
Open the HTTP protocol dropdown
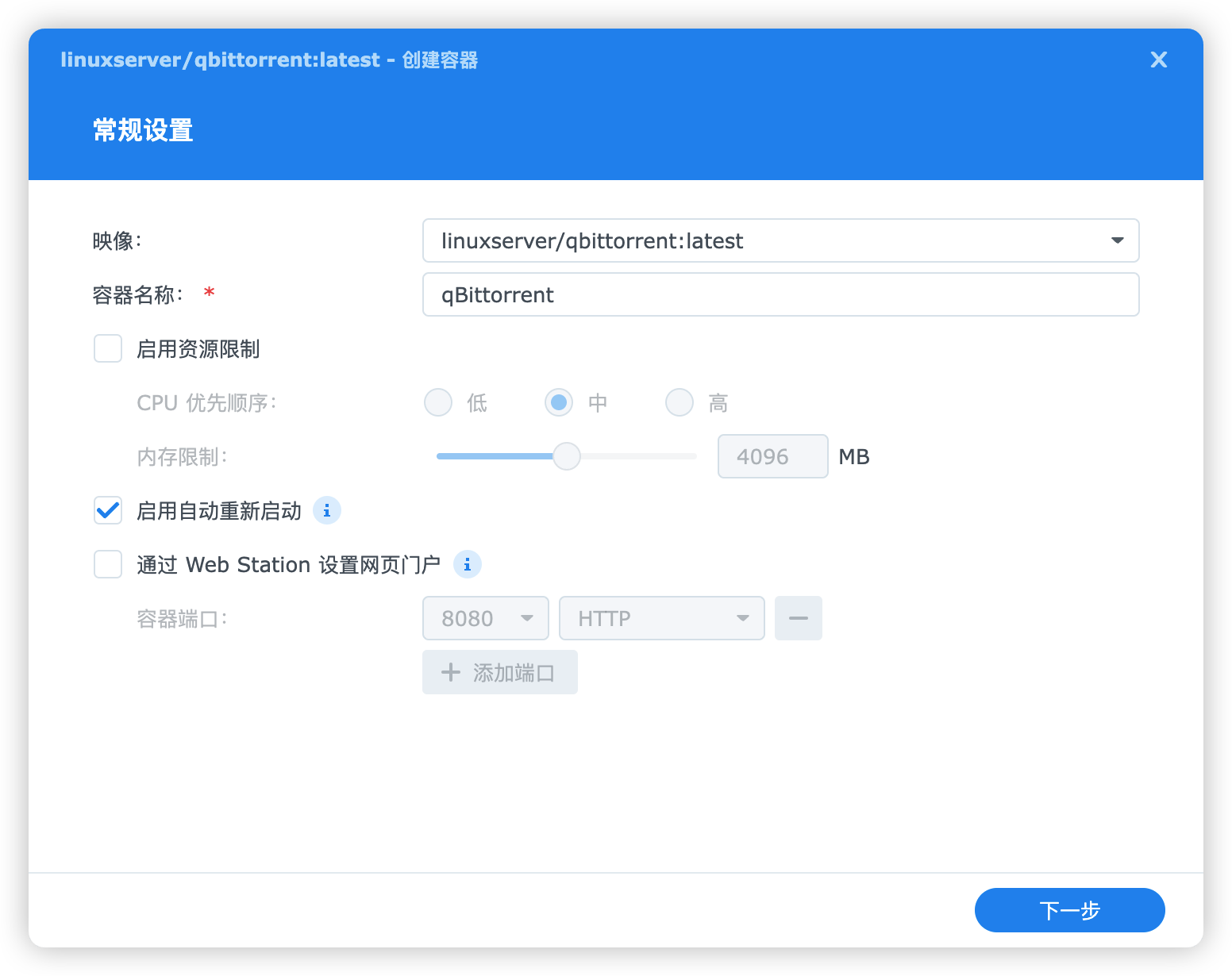pos(661,618)
